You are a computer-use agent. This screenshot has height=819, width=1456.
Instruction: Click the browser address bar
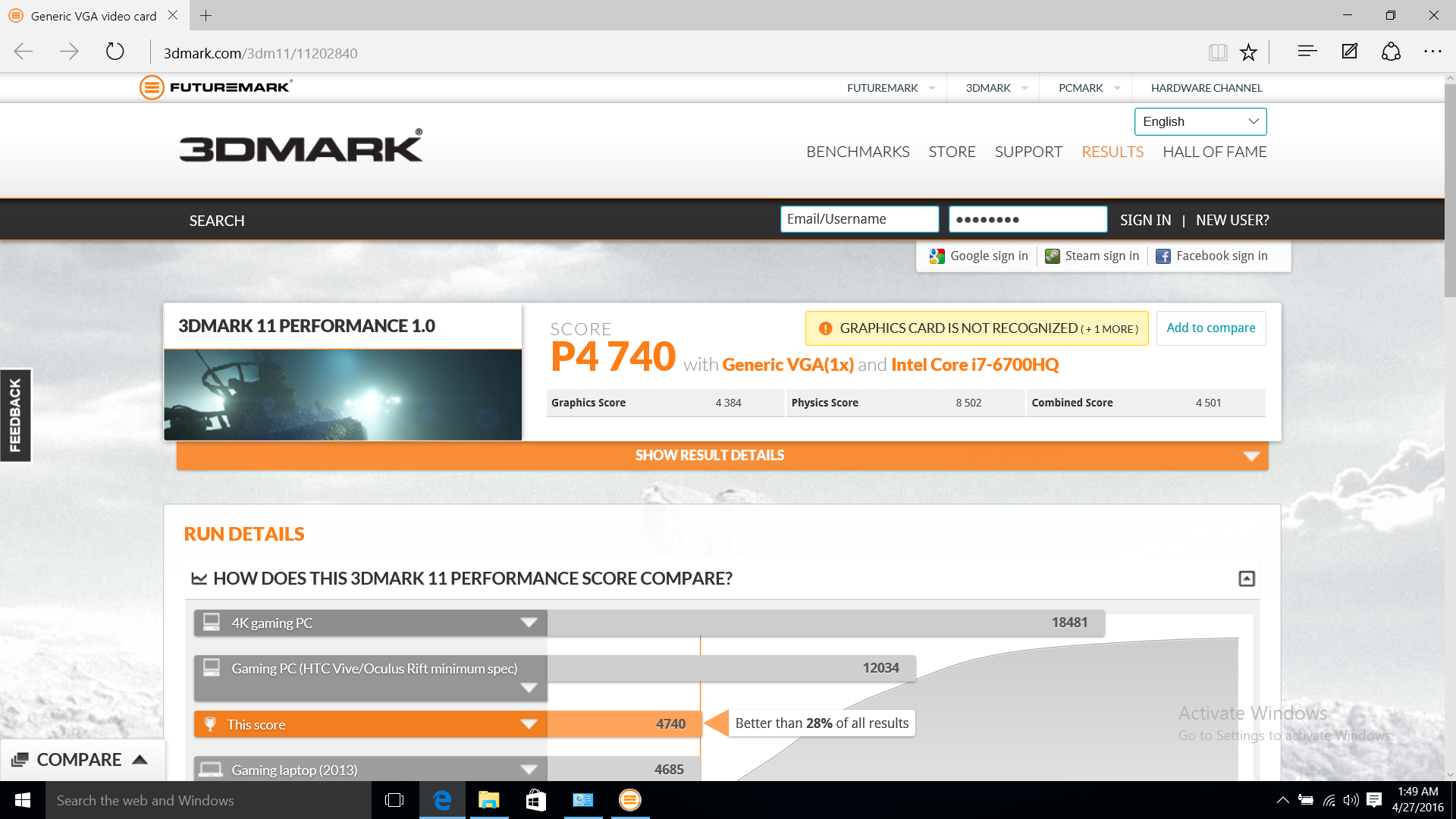pos(675,53)
